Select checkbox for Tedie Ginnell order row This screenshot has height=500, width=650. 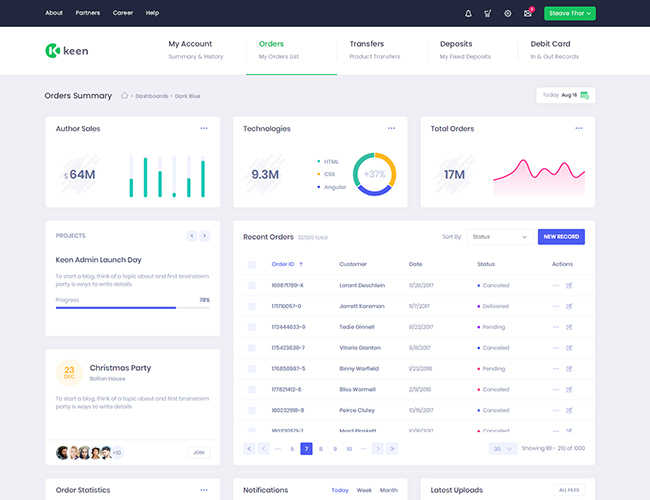click(252, 327)
